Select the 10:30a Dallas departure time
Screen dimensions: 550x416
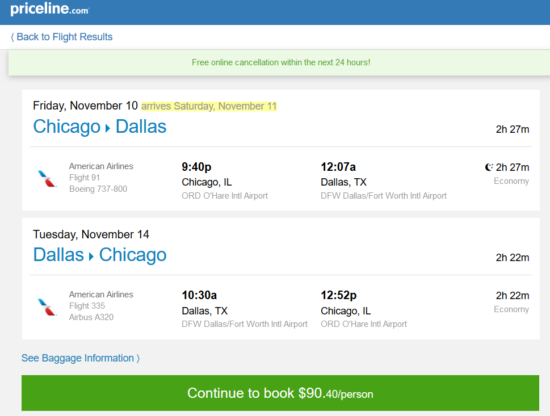click(199, 295)
